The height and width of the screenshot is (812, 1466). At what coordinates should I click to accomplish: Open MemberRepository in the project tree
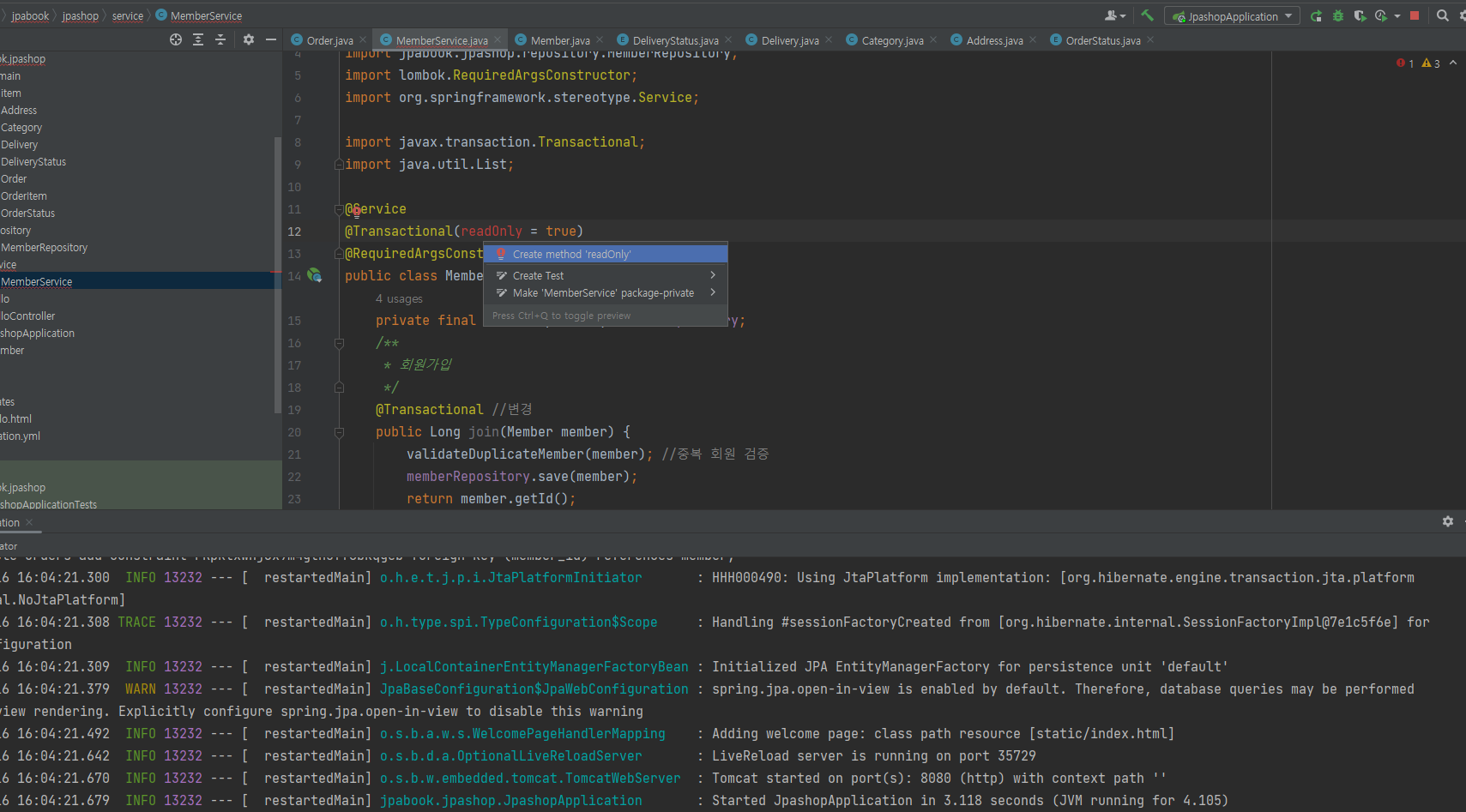(45, 248)
